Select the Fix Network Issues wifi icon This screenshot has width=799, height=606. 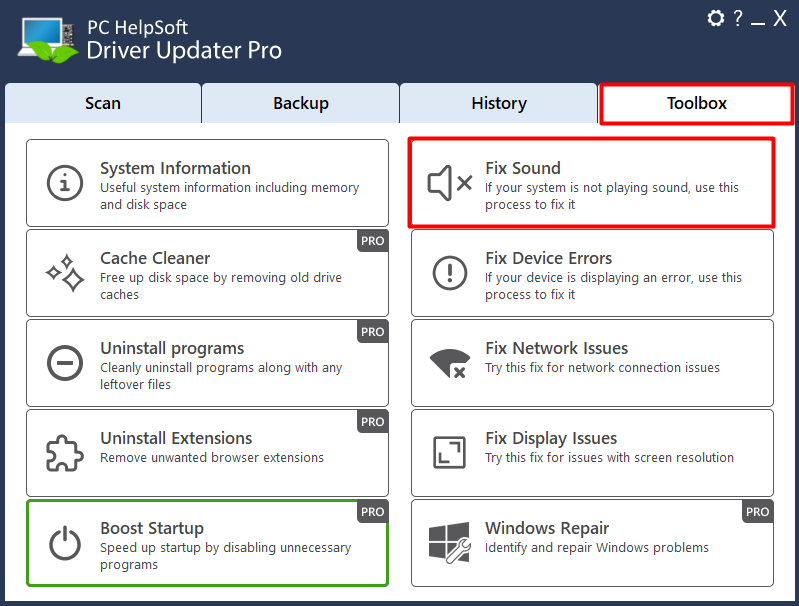pyautogui.click(x=449, y=363)
